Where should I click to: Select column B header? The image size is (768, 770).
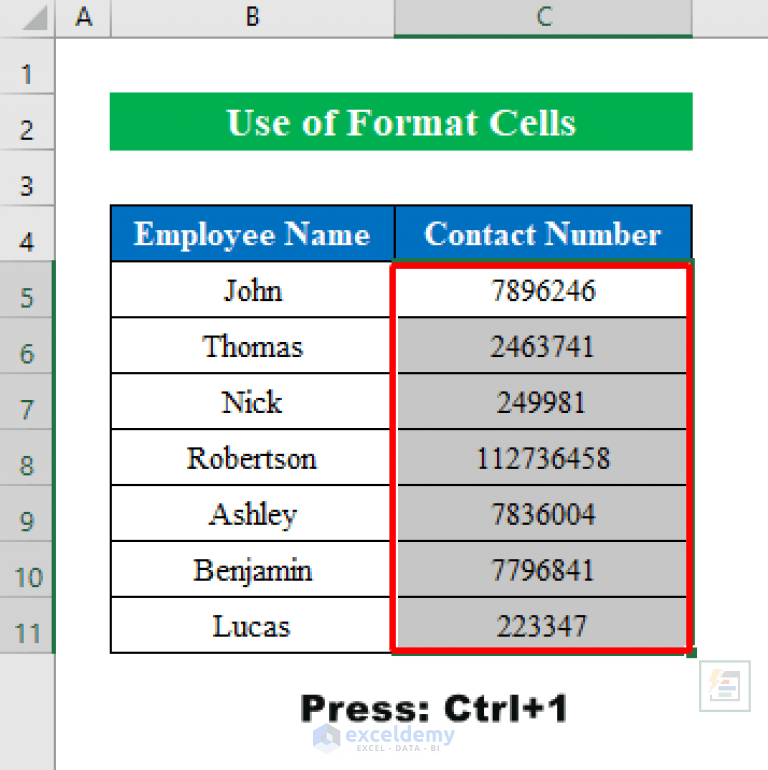(252, 18)
